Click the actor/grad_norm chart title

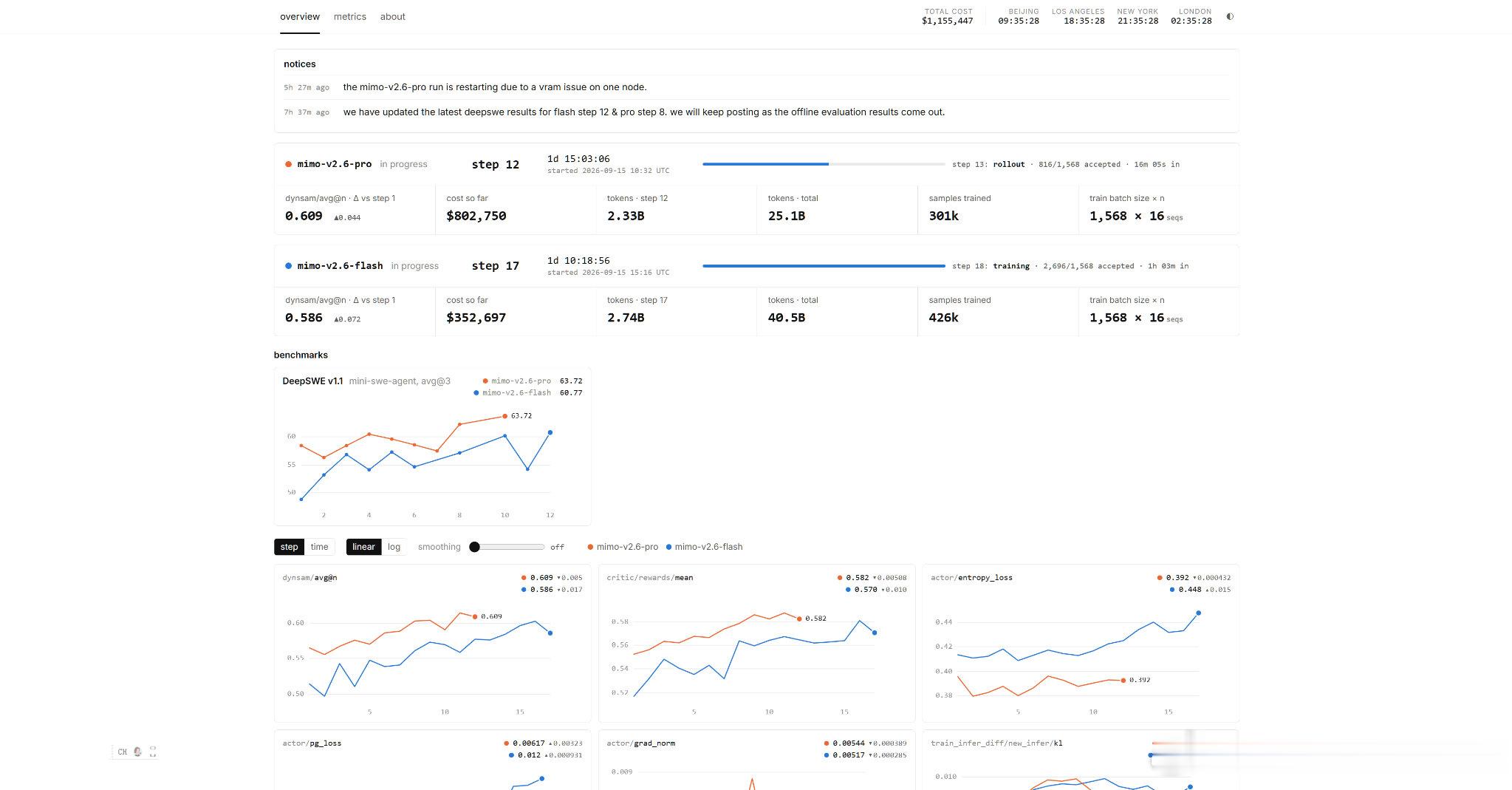pyautogui.click(x=640, y=743)
